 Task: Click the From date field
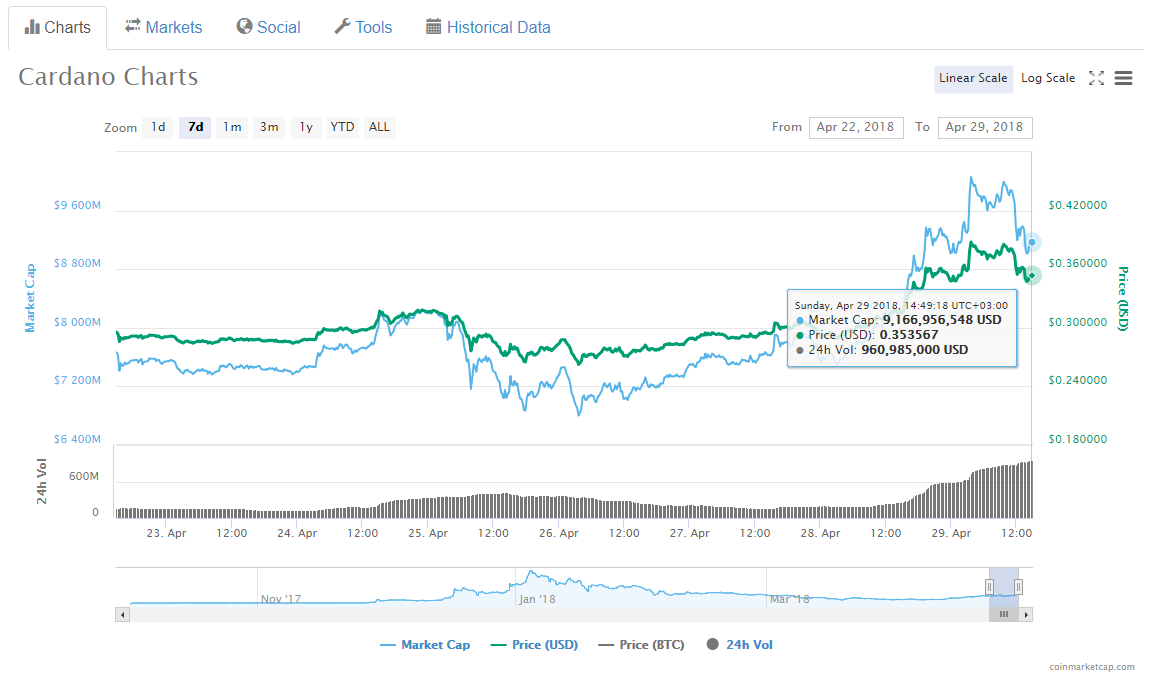pos(855,127)
